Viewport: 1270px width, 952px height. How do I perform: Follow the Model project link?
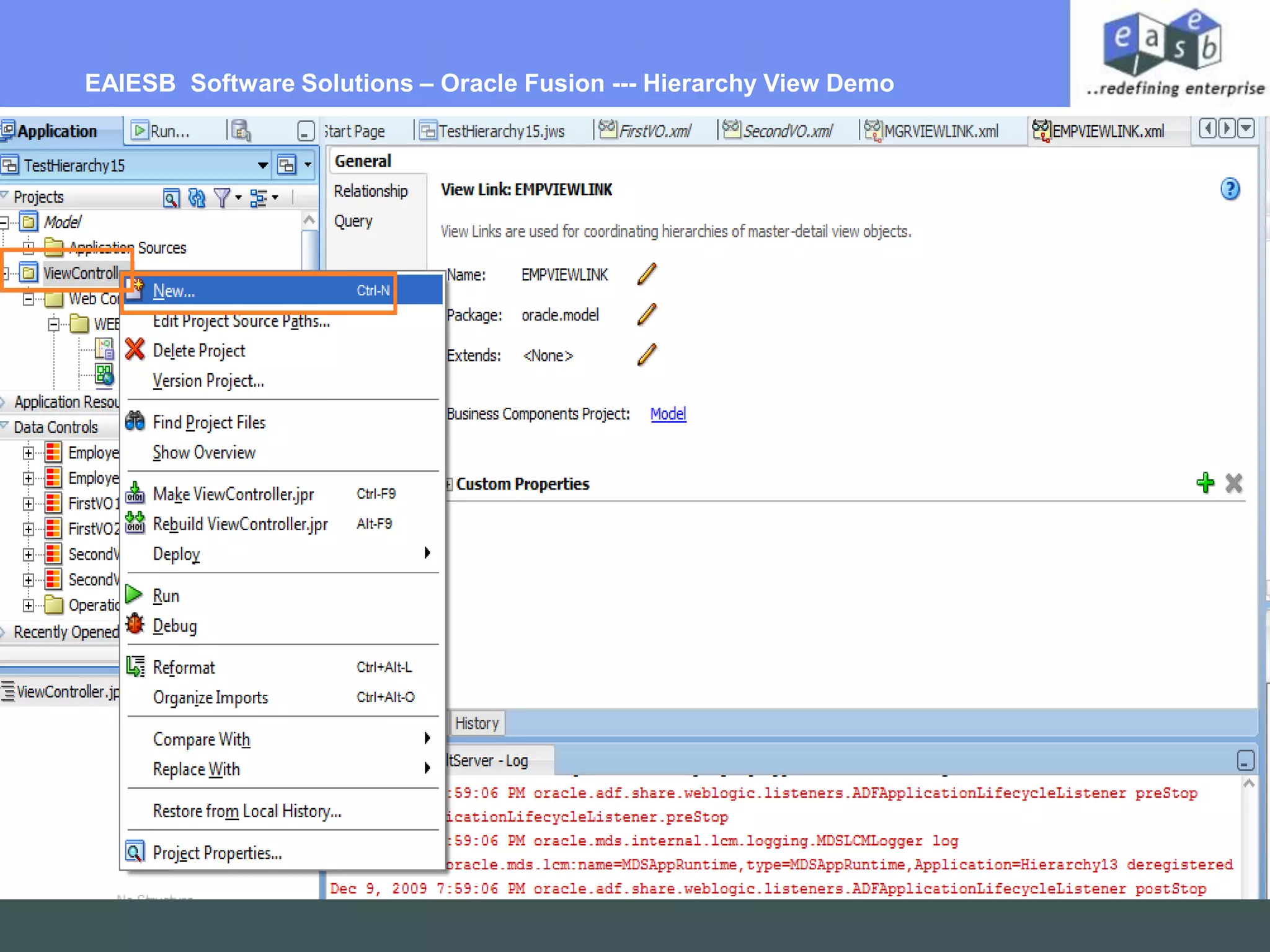[x=668, y=413]
